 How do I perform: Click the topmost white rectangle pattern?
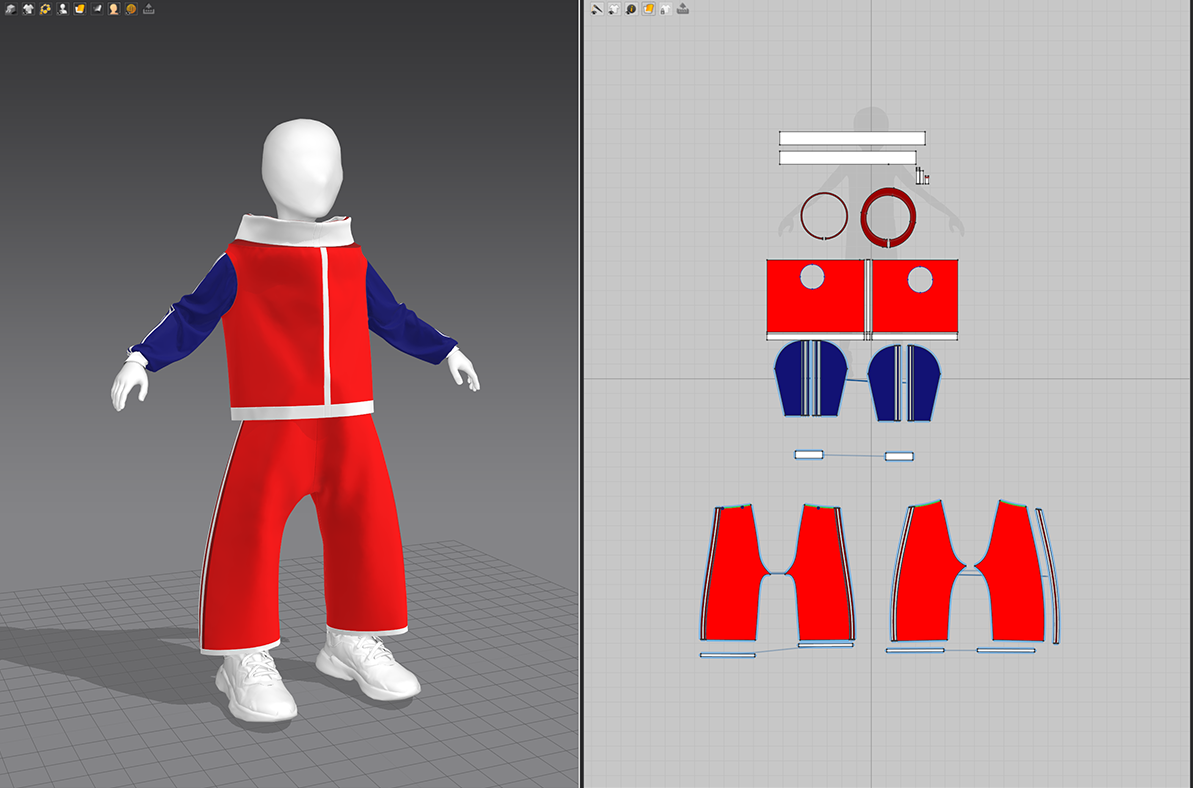851,138
